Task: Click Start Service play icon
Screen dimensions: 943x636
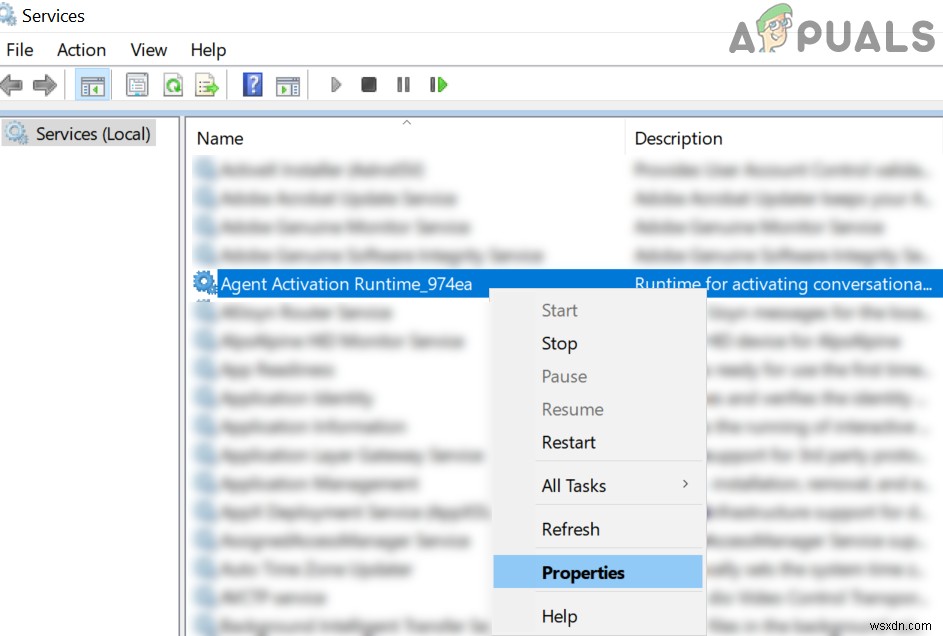Action: (x=336, y=85)
